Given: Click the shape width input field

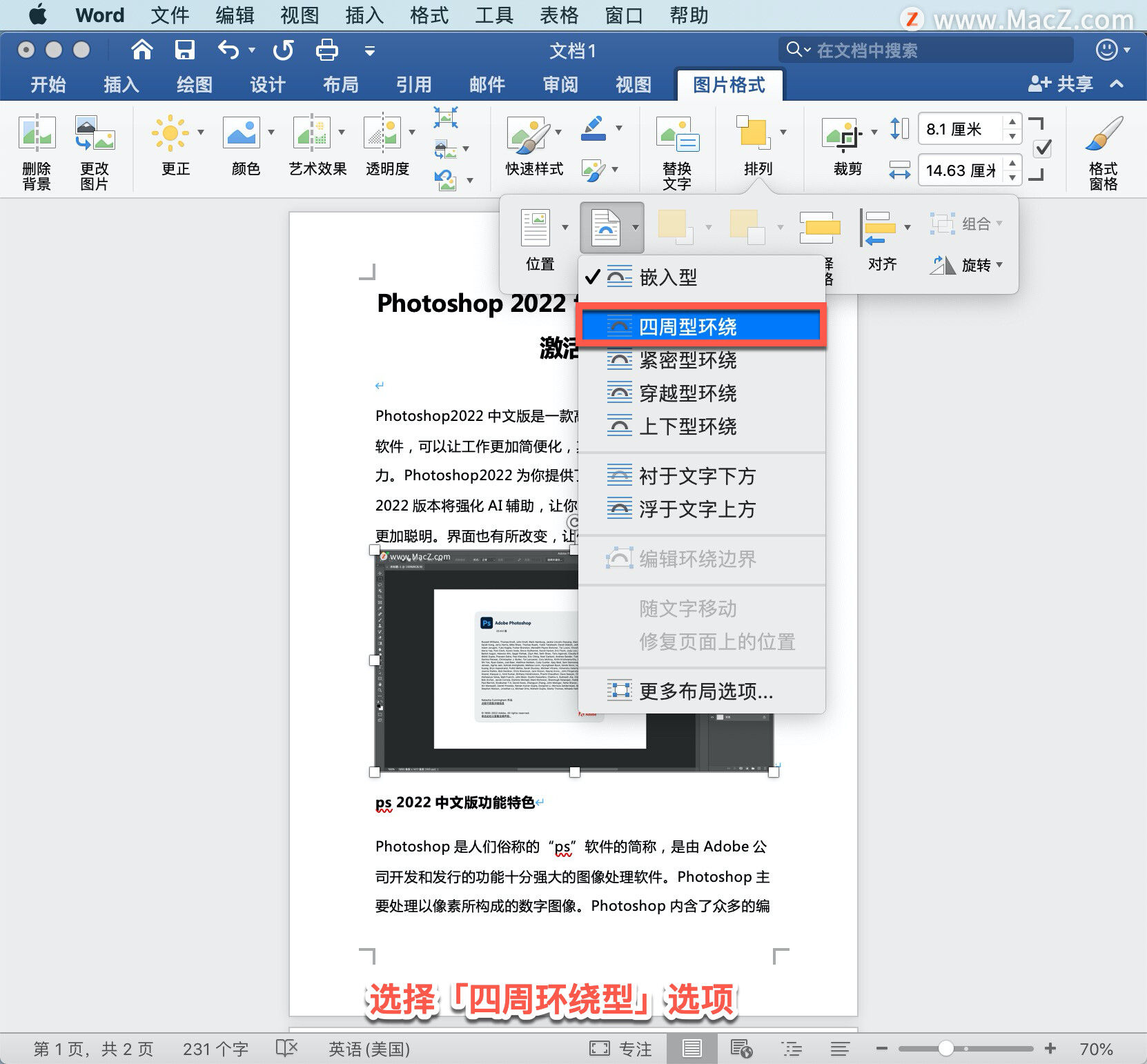Looking at the screenshot, I should (961, 170).
